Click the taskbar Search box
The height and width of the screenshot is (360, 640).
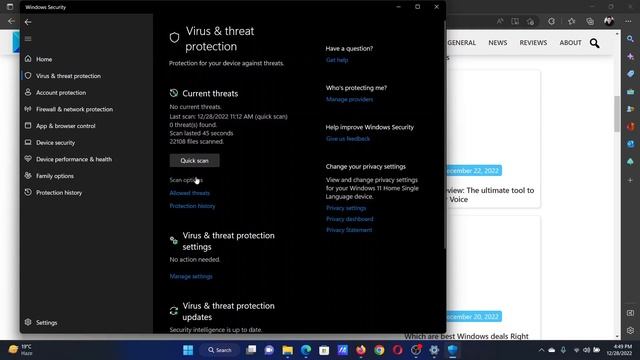pyautogui.click(x=219, y=350)
